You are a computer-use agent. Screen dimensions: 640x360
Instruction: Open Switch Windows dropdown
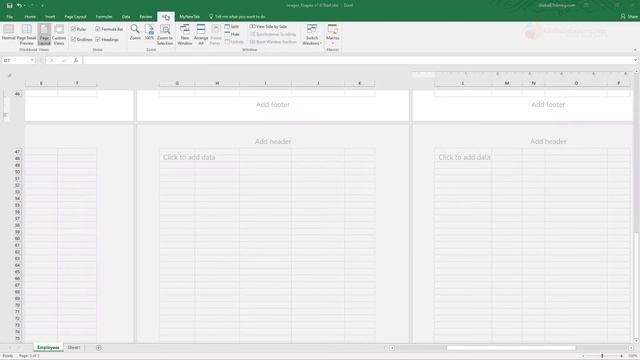312,34
